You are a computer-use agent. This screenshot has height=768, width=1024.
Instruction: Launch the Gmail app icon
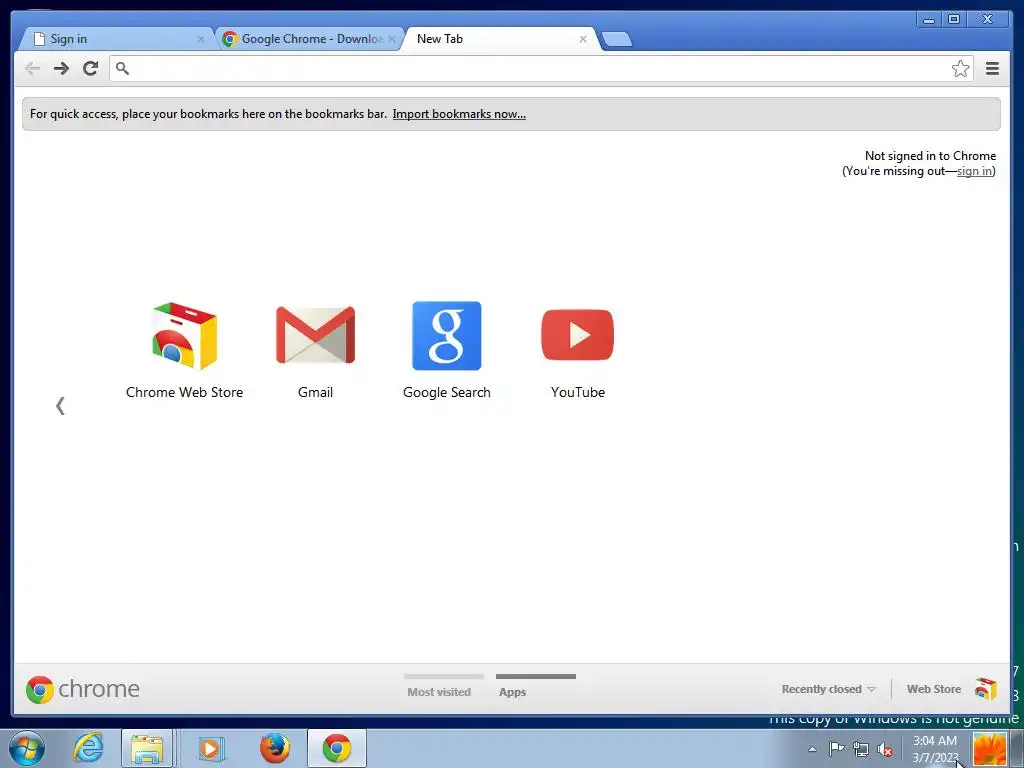[x=315, y=334]
